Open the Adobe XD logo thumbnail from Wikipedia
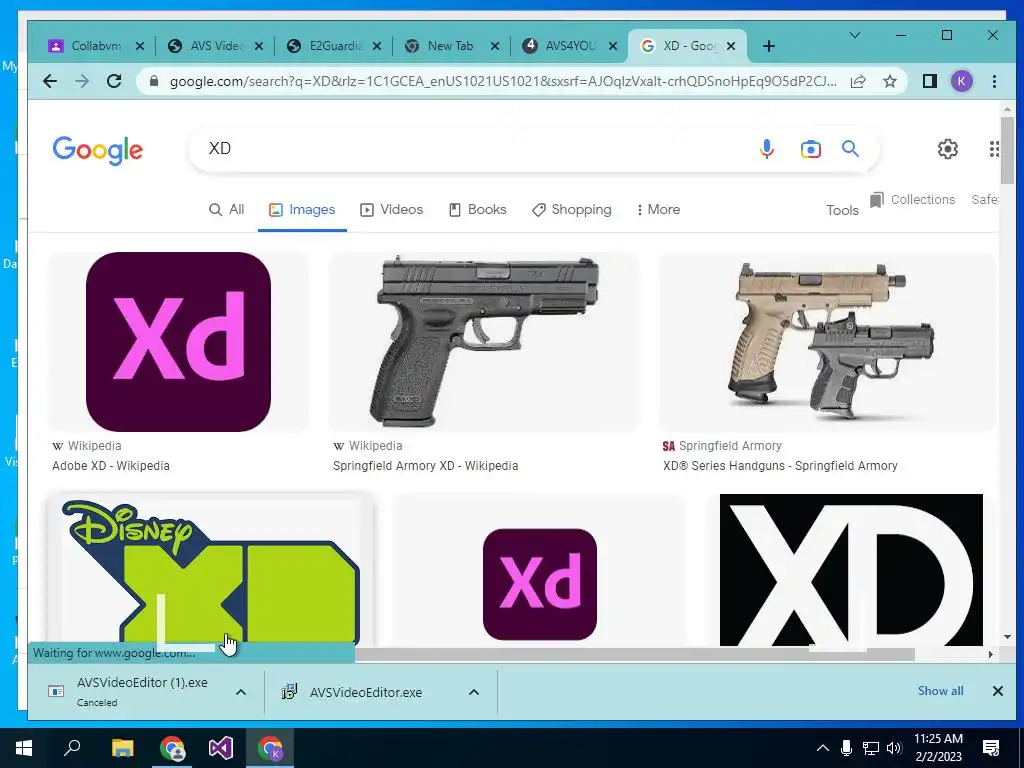The width and height of the screenshot is (1024, 768). pyautogui.click(x=178, y=342)
